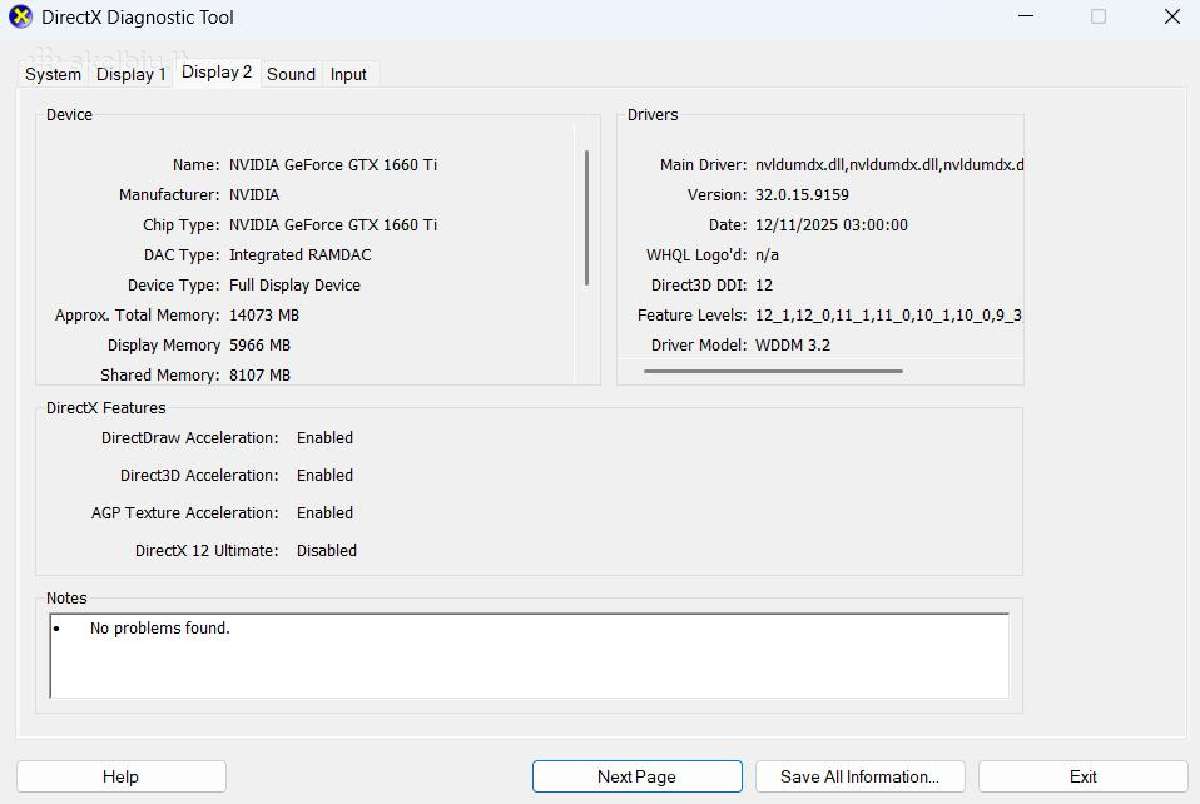Viewport: 1200px width, 804px height.
Task: Quit using the Exit button
Action: click(1083, 777)
